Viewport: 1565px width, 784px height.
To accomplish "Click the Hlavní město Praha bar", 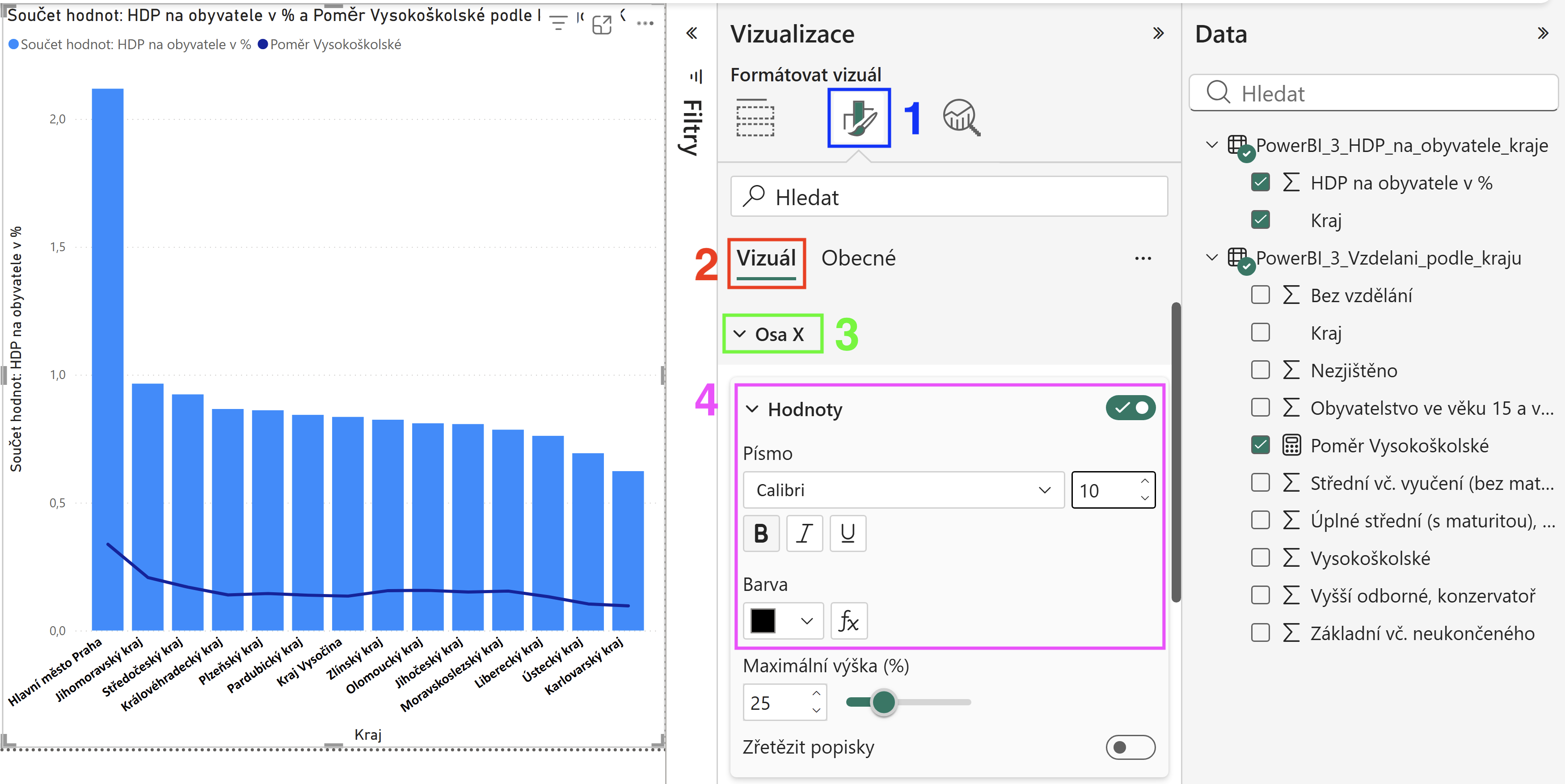I will point(108,359).
